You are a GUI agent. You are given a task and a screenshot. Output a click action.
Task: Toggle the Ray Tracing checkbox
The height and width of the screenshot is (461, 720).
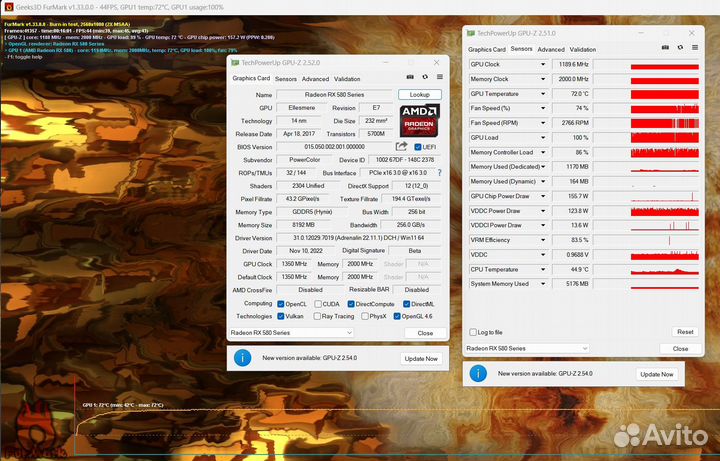coord(317,316)
